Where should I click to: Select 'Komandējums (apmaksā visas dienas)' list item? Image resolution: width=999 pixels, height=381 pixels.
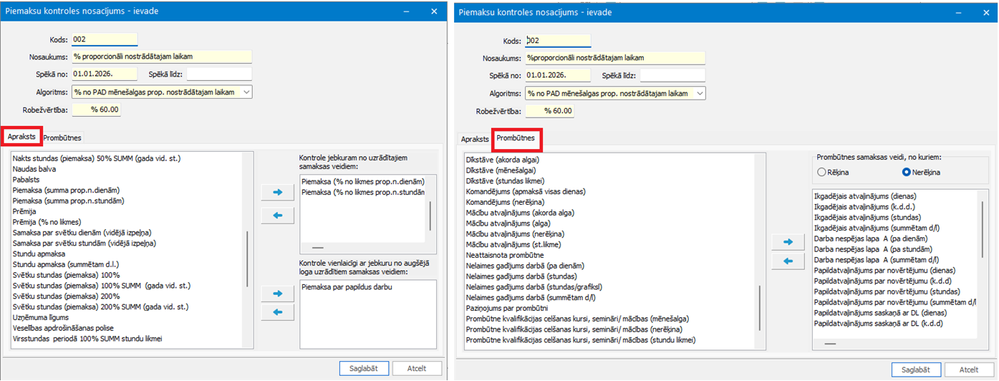(526, 192)
